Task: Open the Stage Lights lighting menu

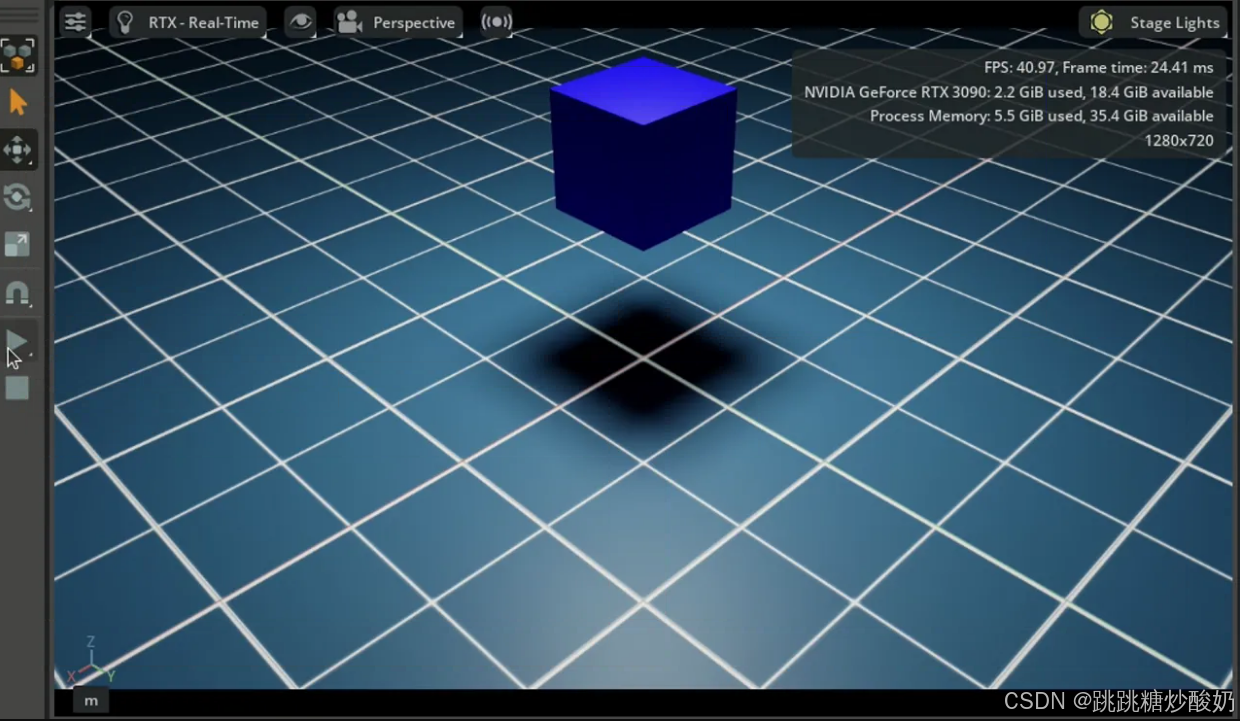Action: [x=1155, y=22]
